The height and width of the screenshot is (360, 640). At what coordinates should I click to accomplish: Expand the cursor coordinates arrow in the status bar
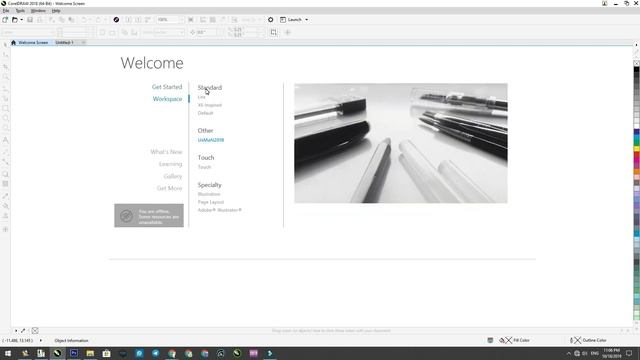pos(40,340)
